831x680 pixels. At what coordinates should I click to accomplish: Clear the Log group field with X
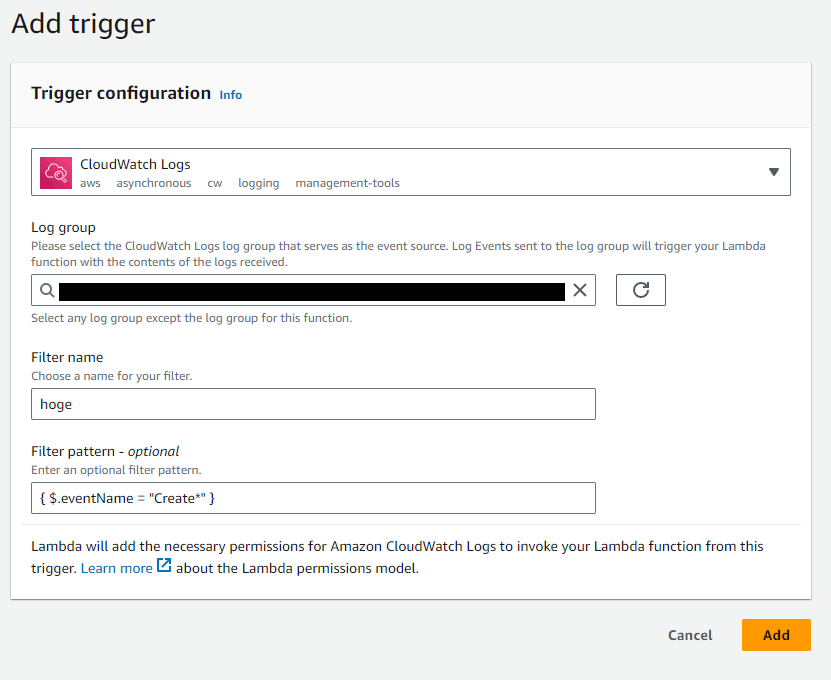coord(580,290)
